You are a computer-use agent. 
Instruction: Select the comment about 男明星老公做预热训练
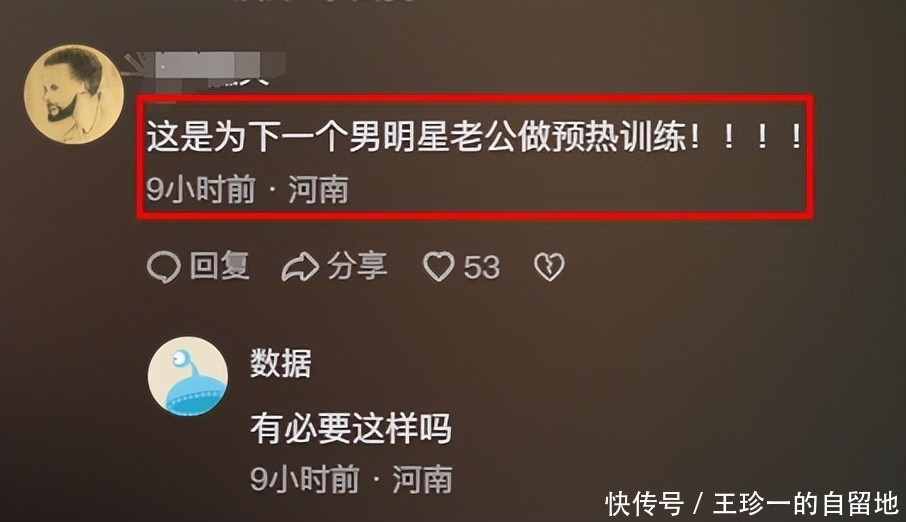pyautogui.click(x=474, y=138)
